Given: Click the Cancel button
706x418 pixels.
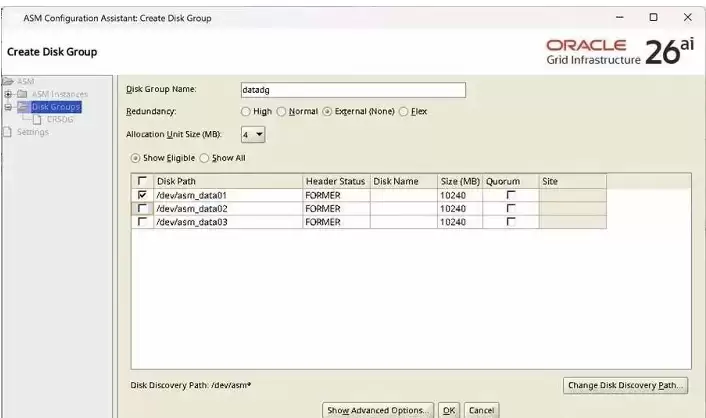Looking at the screenshot, I should (481, 410).
